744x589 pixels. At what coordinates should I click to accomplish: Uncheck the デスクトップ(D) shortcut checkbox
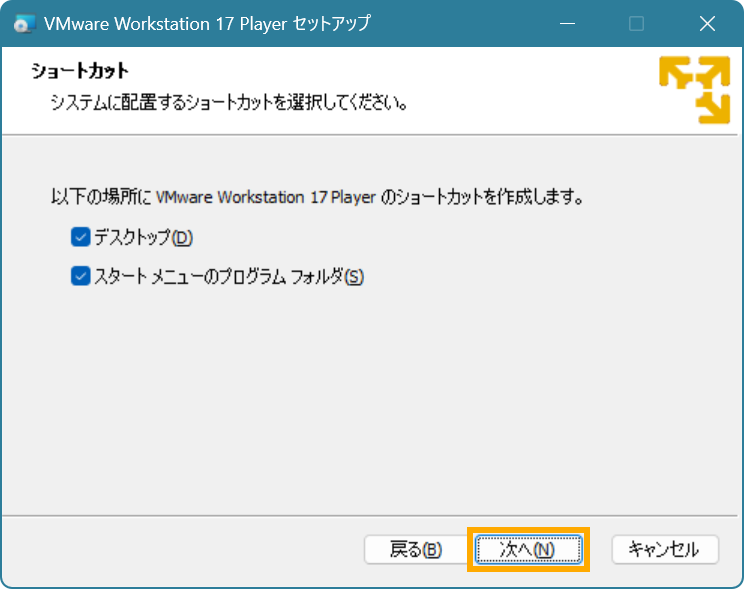(x=80, y=237)
